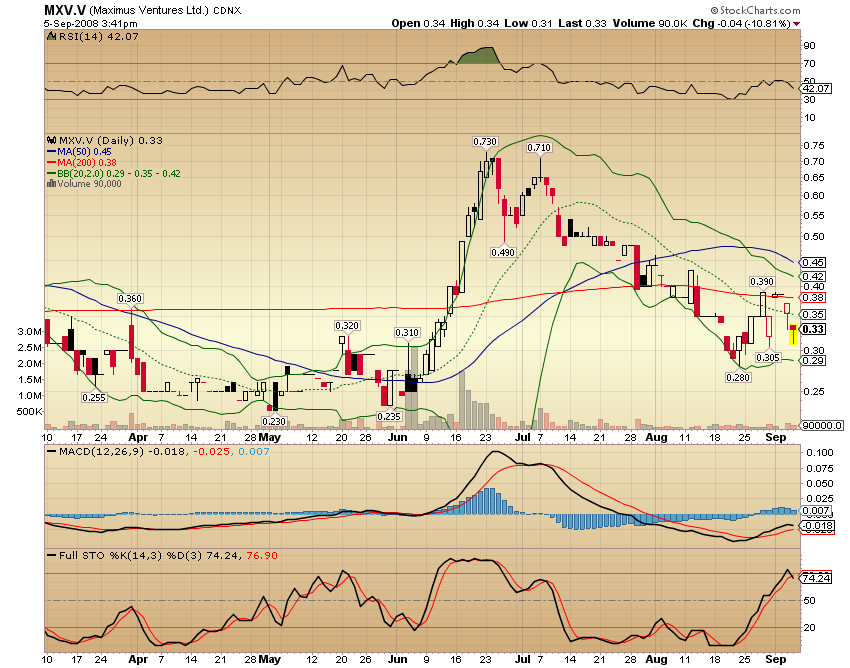Click the yellow highlighted latest candlestick
This screenshot has width=850, height=668.
pos(793,334)
